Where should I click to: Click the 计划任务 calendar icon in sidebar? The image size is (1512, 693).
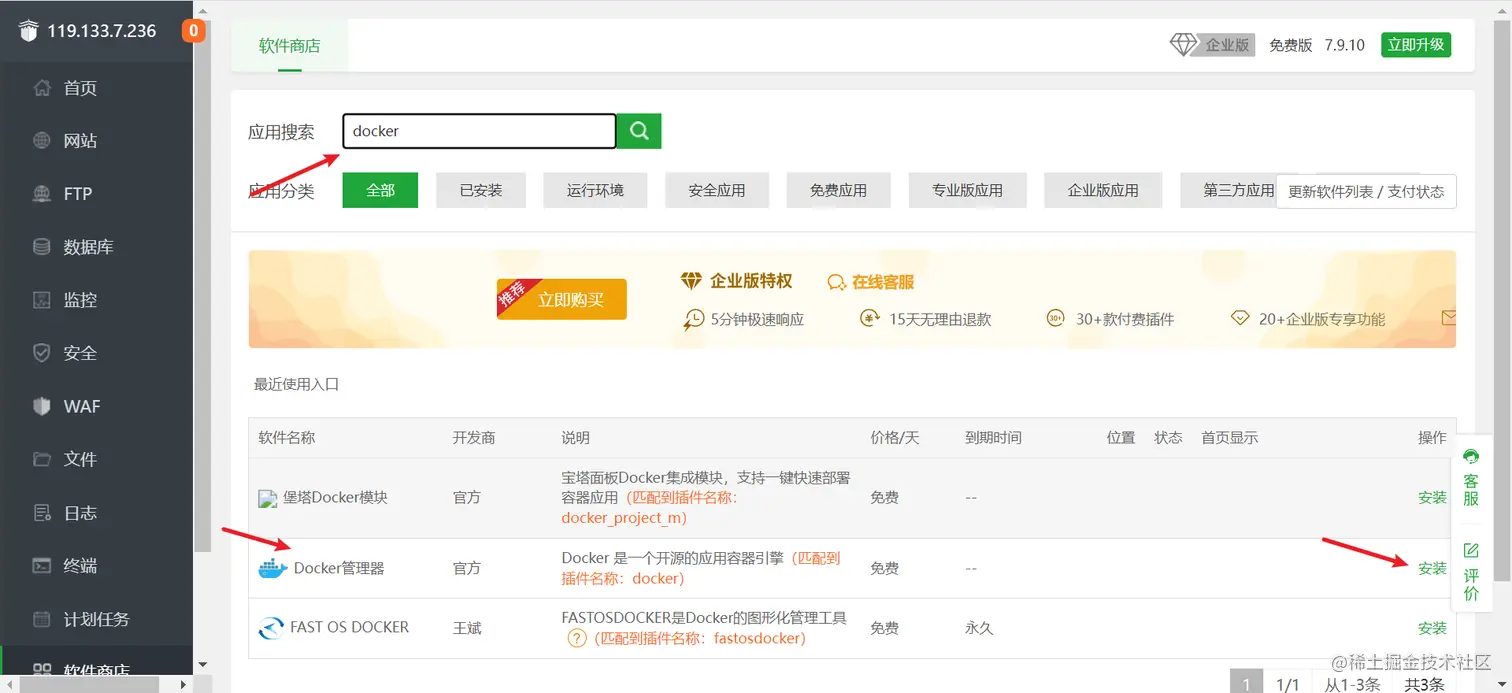pyautogui.click(x=42, y=619)
